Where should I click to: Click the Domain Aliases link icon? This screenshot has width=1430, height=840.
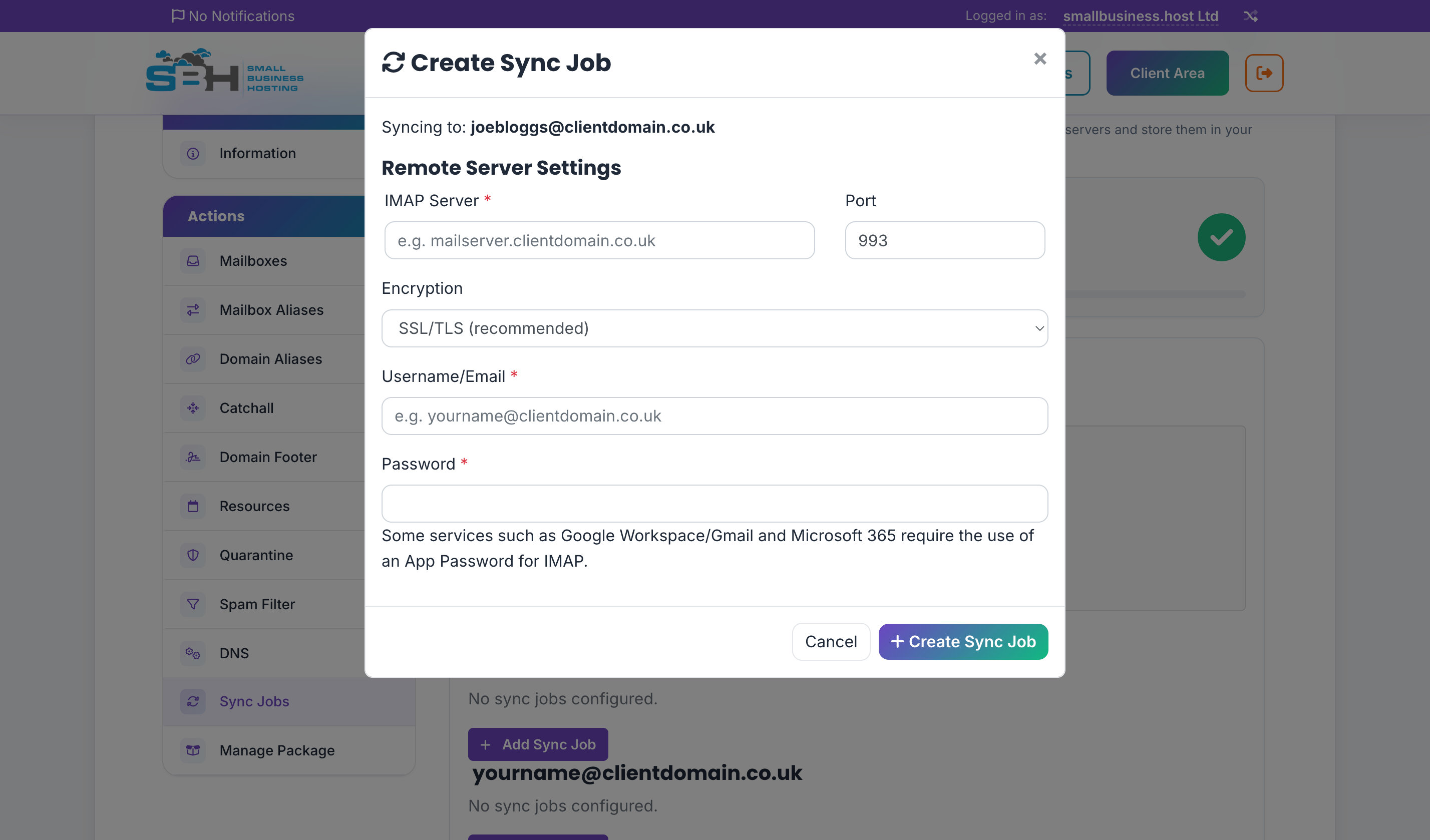coord(193,359)
